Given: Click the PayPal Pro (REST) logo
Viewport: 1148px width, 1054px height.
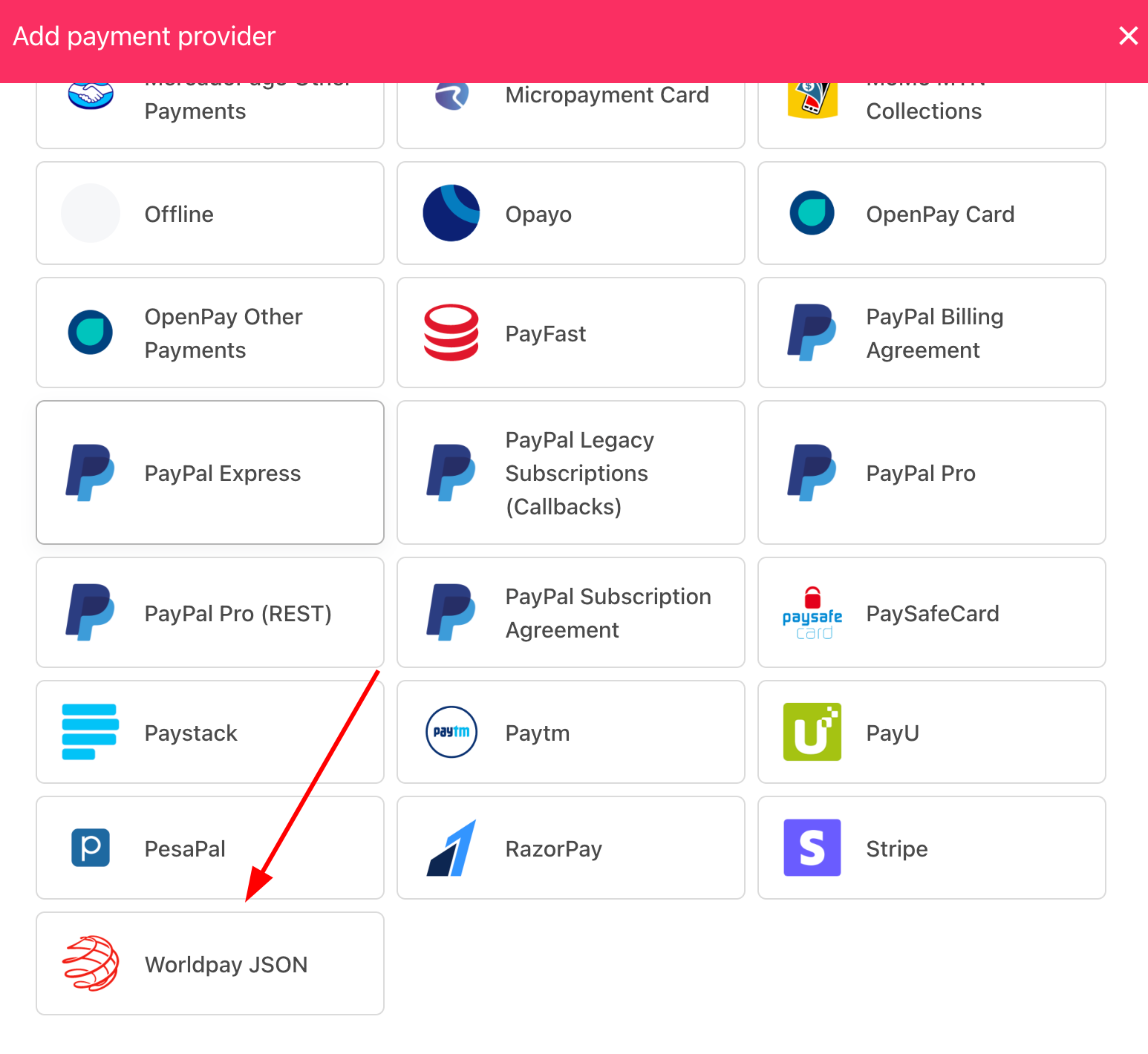Looking at the screenshot, I should 91,612.
